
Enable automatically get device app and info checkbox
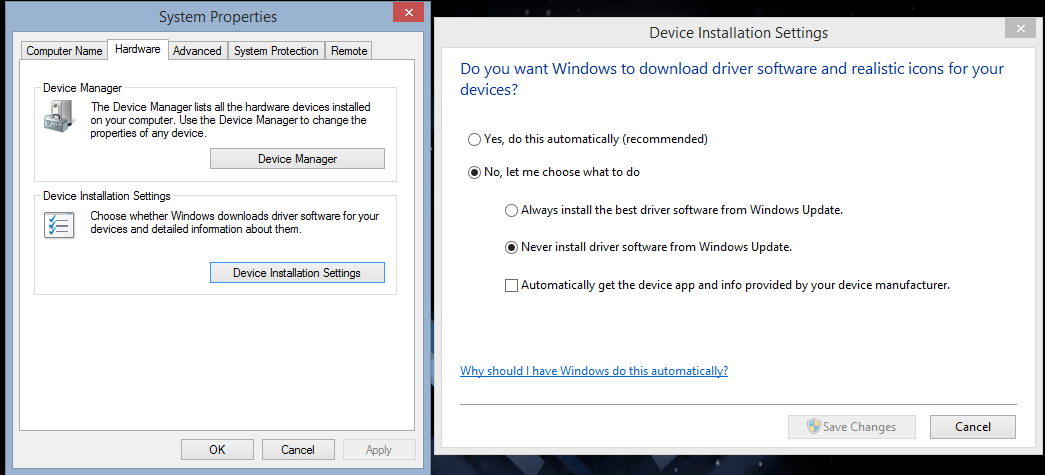point(511,285)
